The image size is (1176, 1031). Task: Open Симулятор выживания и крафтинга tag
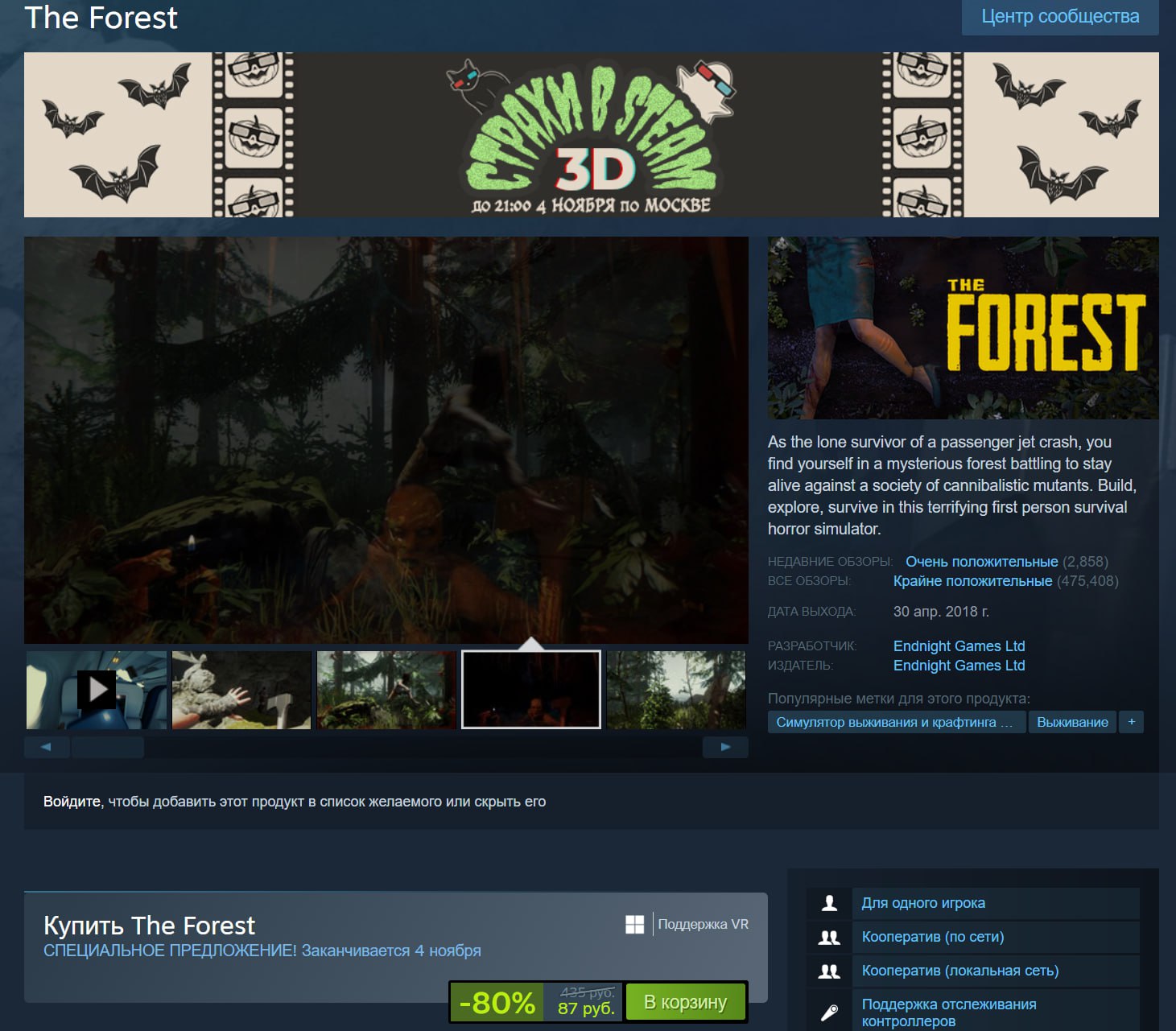tap(895, 722)
